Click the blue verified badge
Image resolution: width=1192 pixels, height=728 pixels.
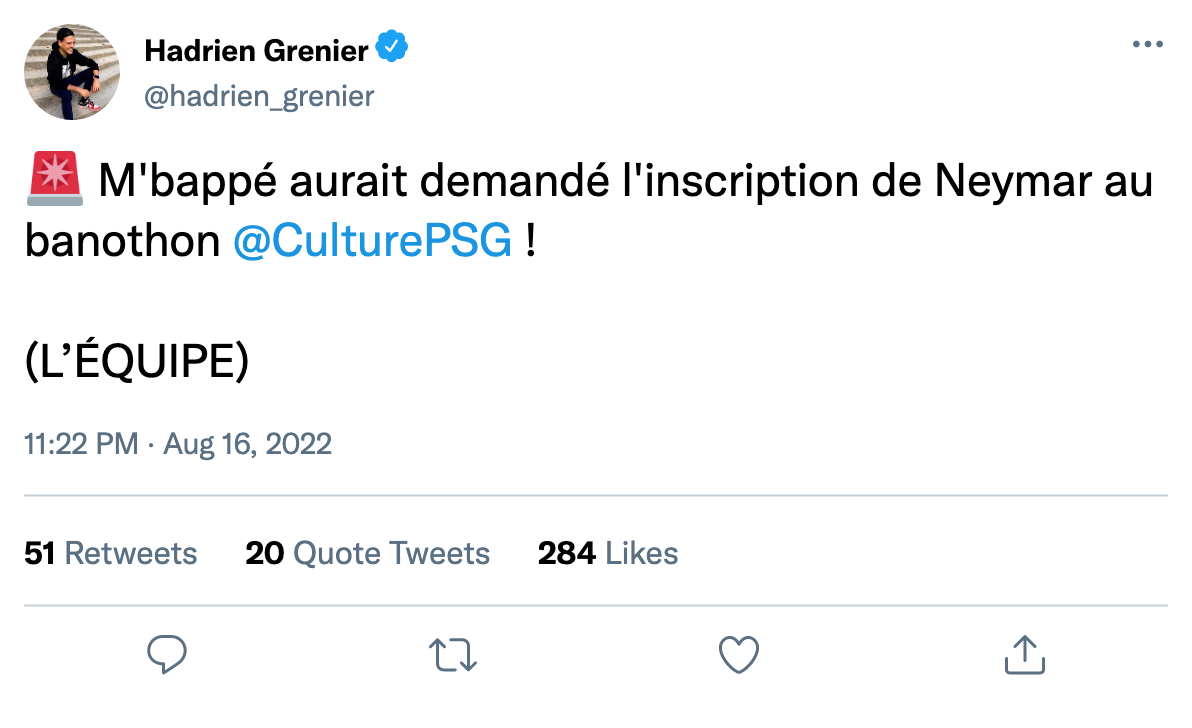point(391,47)
